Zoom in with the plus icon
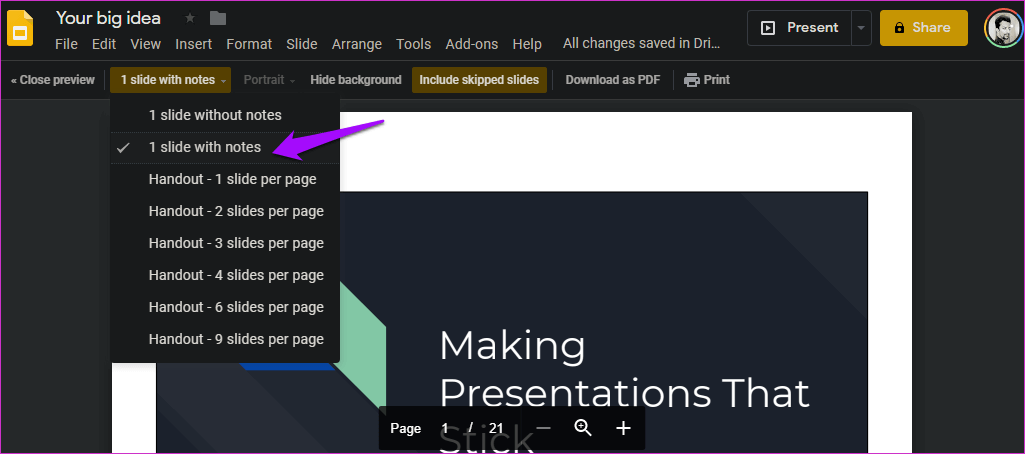The width and height of the screenshot is (1025, 454). [x=624, y=429]
